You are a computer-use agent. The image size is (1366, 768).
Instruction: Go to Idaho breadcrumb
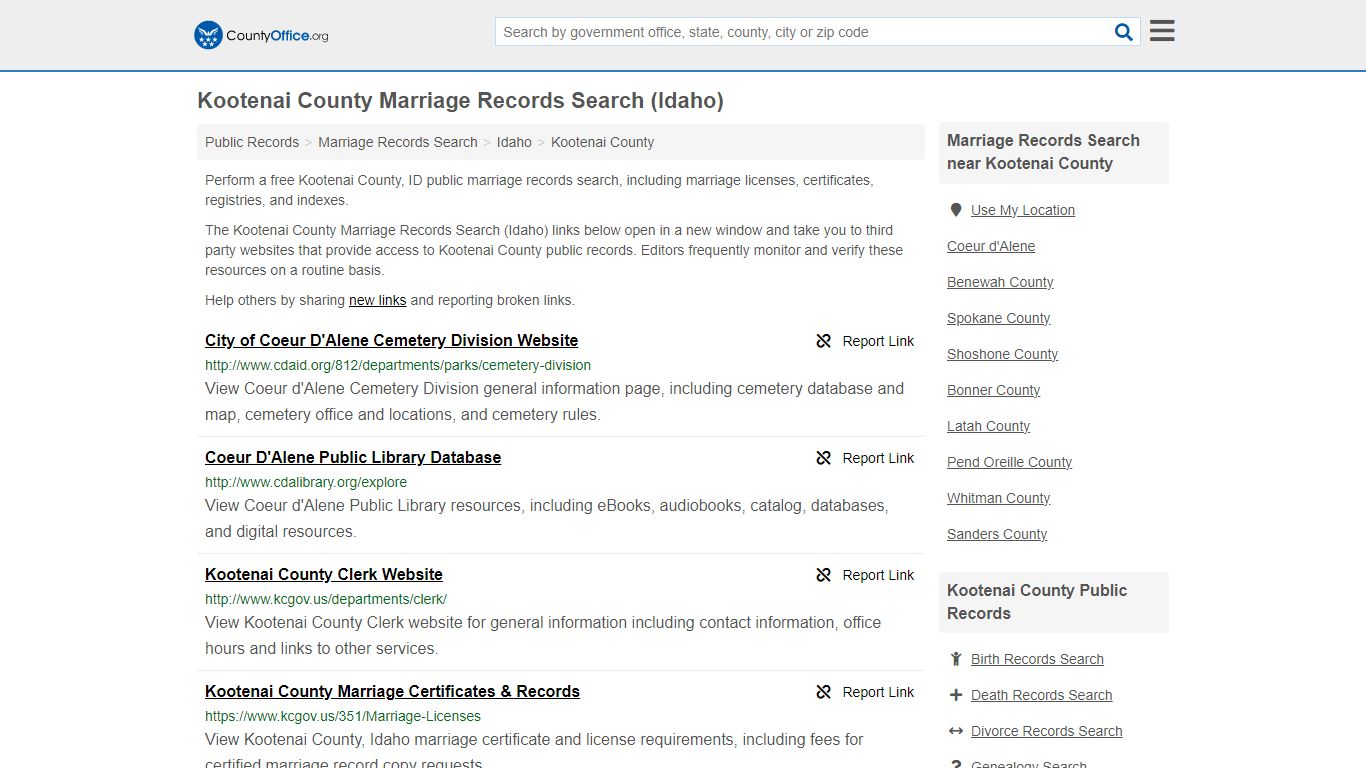pos(514,142)
